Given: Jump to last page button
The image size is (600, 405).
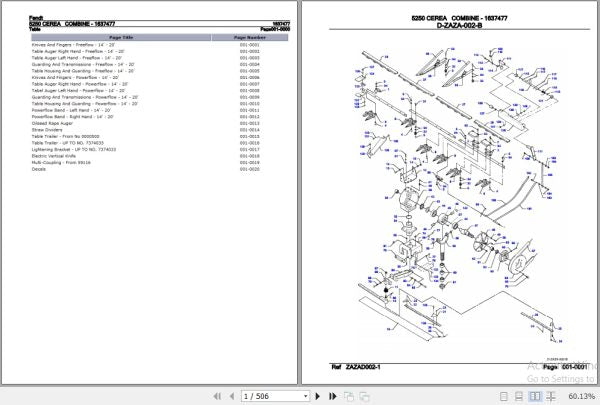Looking at the screenshot, I should point(333,396).
